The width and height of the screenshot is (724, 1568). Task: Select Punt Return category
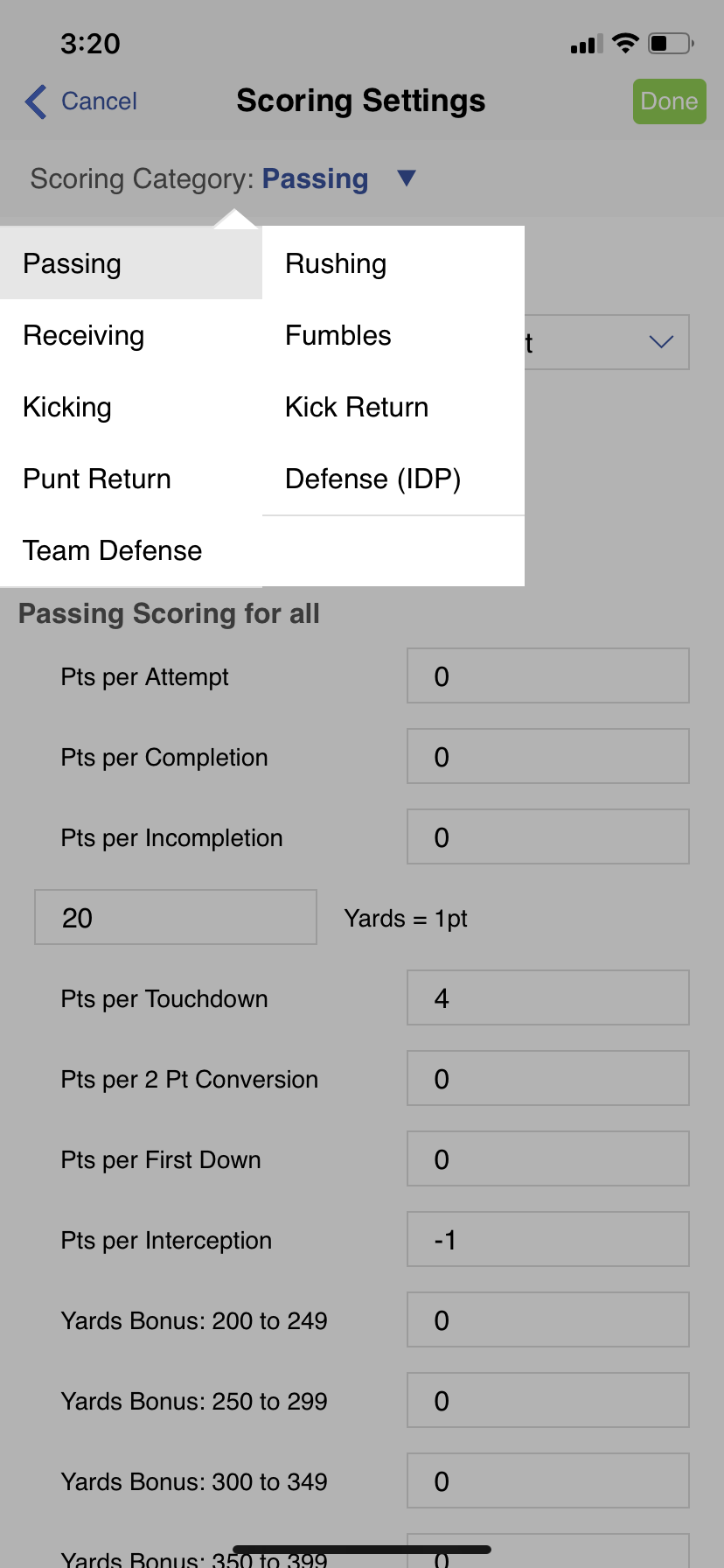click(x=97, y=479)
